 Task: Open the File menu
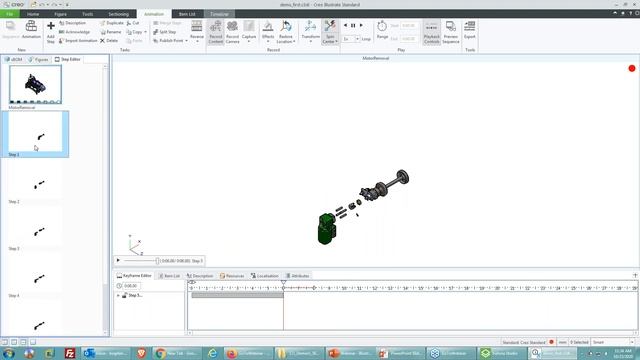click(9, 14)
